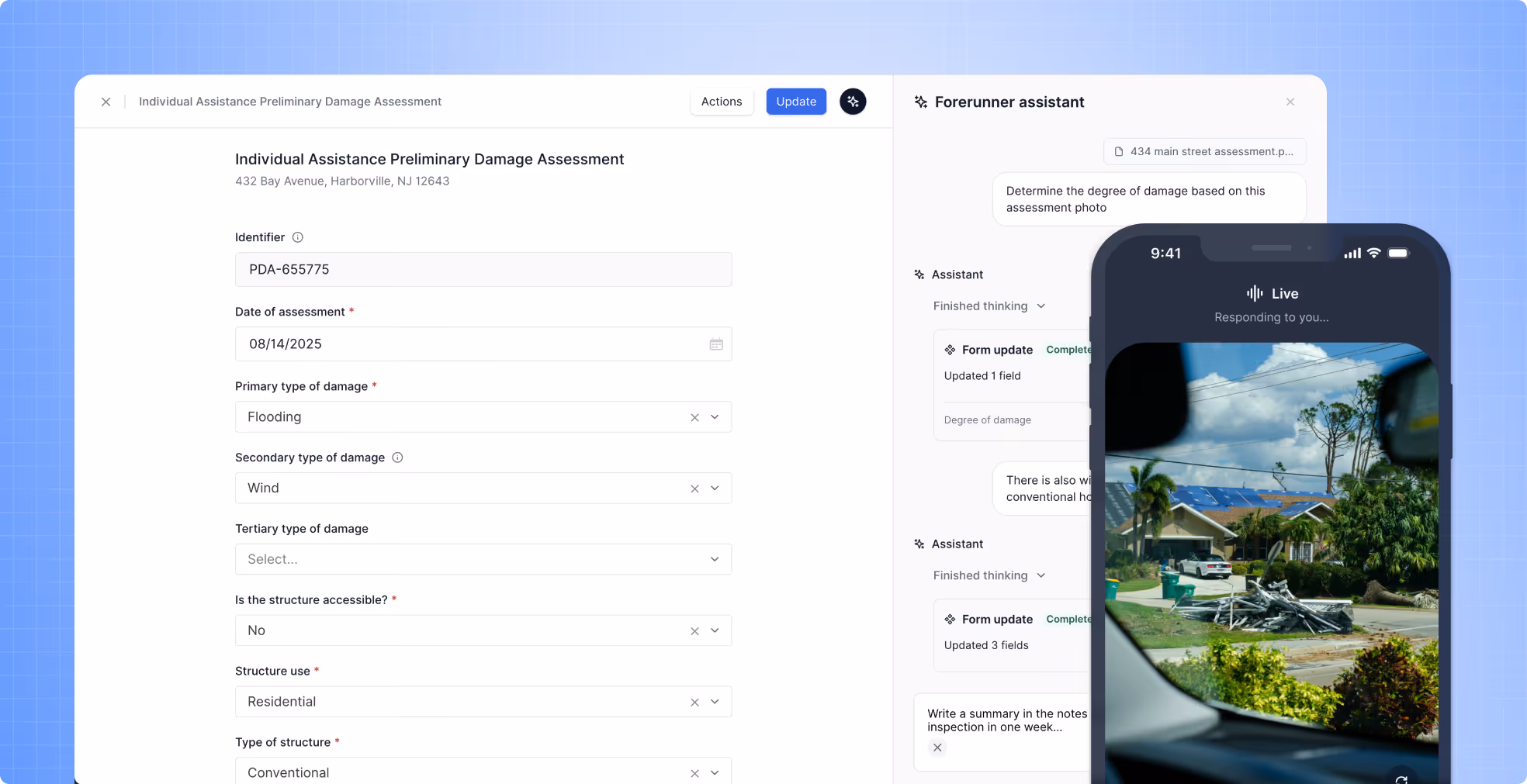Open Tertiary type of damage dropdown
The width and height of the screenshot is (1527, 784).
(483, 559)
